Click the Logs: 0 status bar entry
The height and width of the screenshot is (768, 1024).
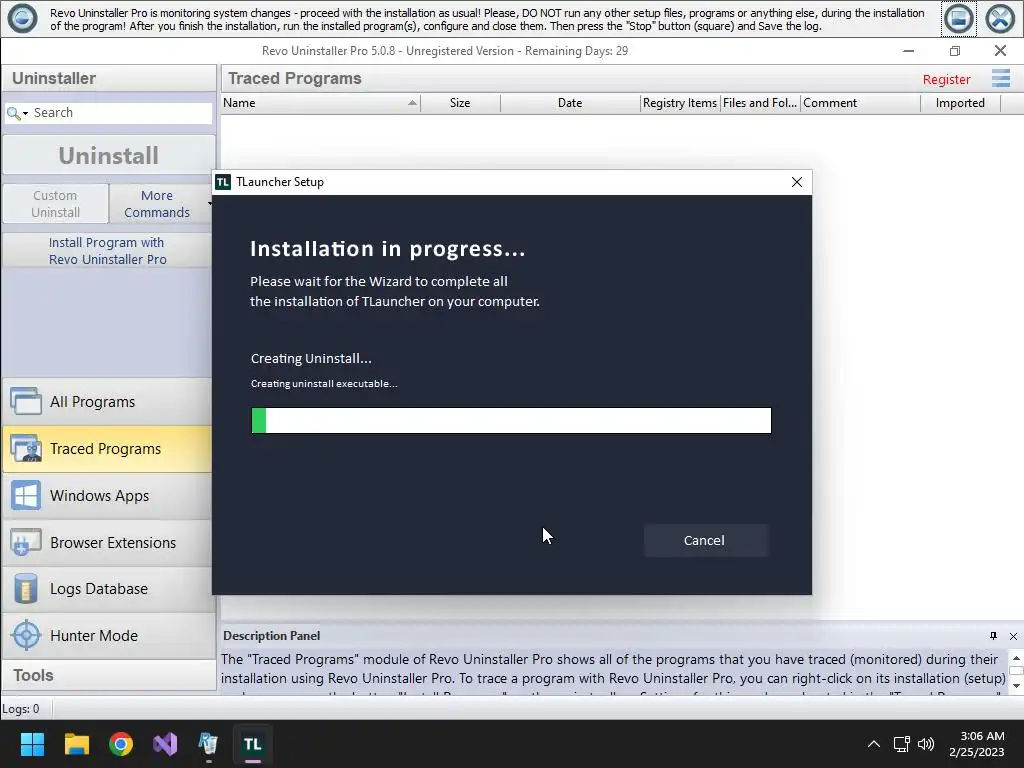click(21, 709)
